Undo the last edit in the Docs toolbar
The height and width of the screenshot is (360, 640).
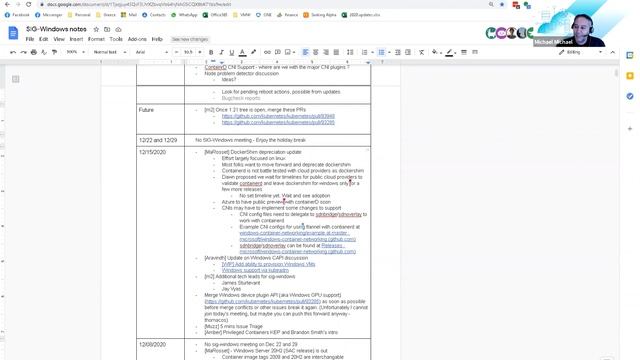click(13, 52)
